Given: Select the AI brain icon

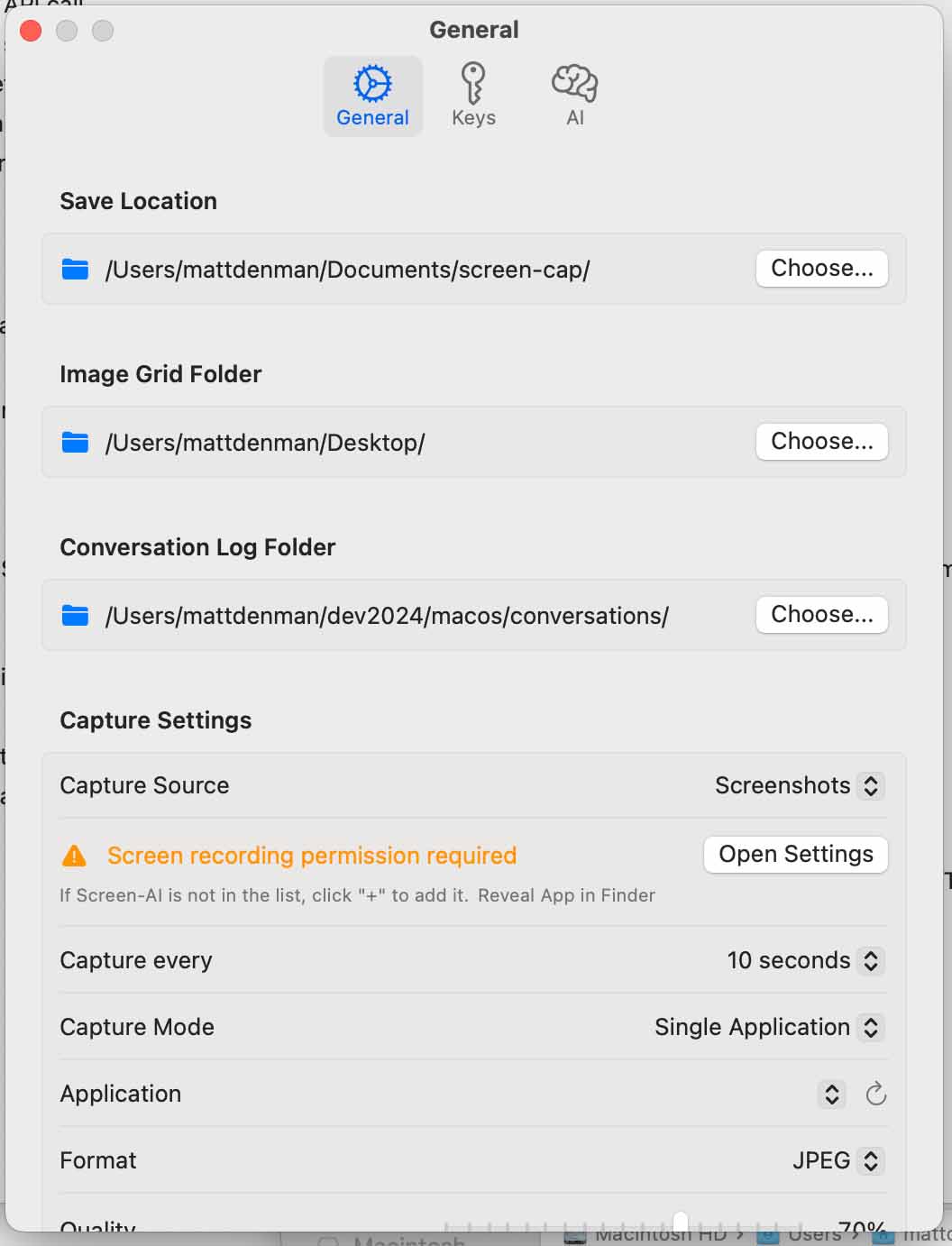Looking at the screenshot, I should (573, 84).
